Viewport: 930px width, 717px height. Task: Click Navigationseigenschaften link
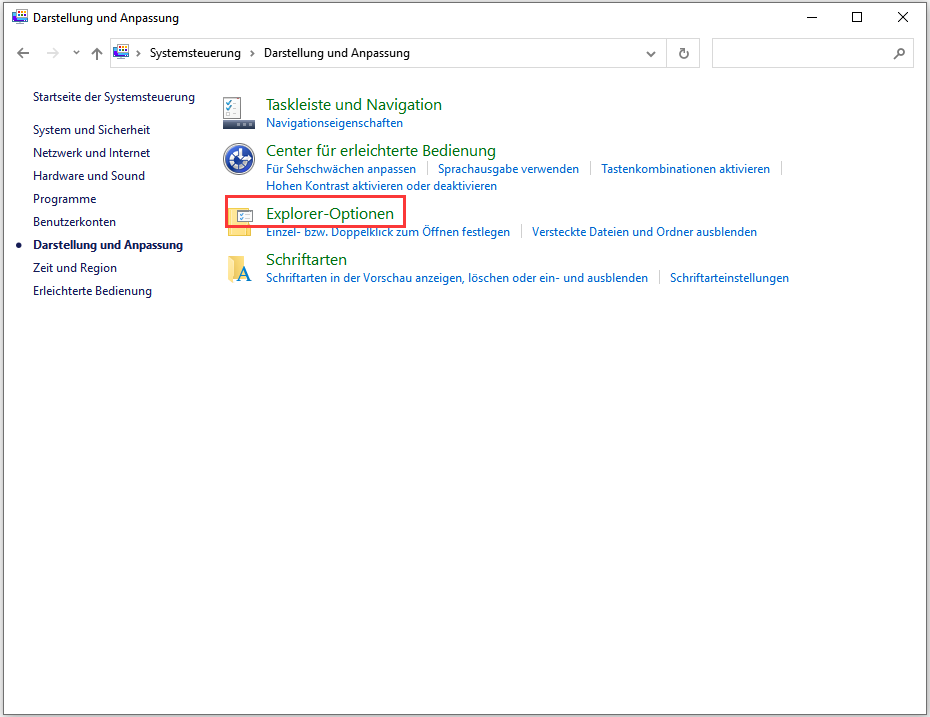pyautogui.click(x=335, y=123)
